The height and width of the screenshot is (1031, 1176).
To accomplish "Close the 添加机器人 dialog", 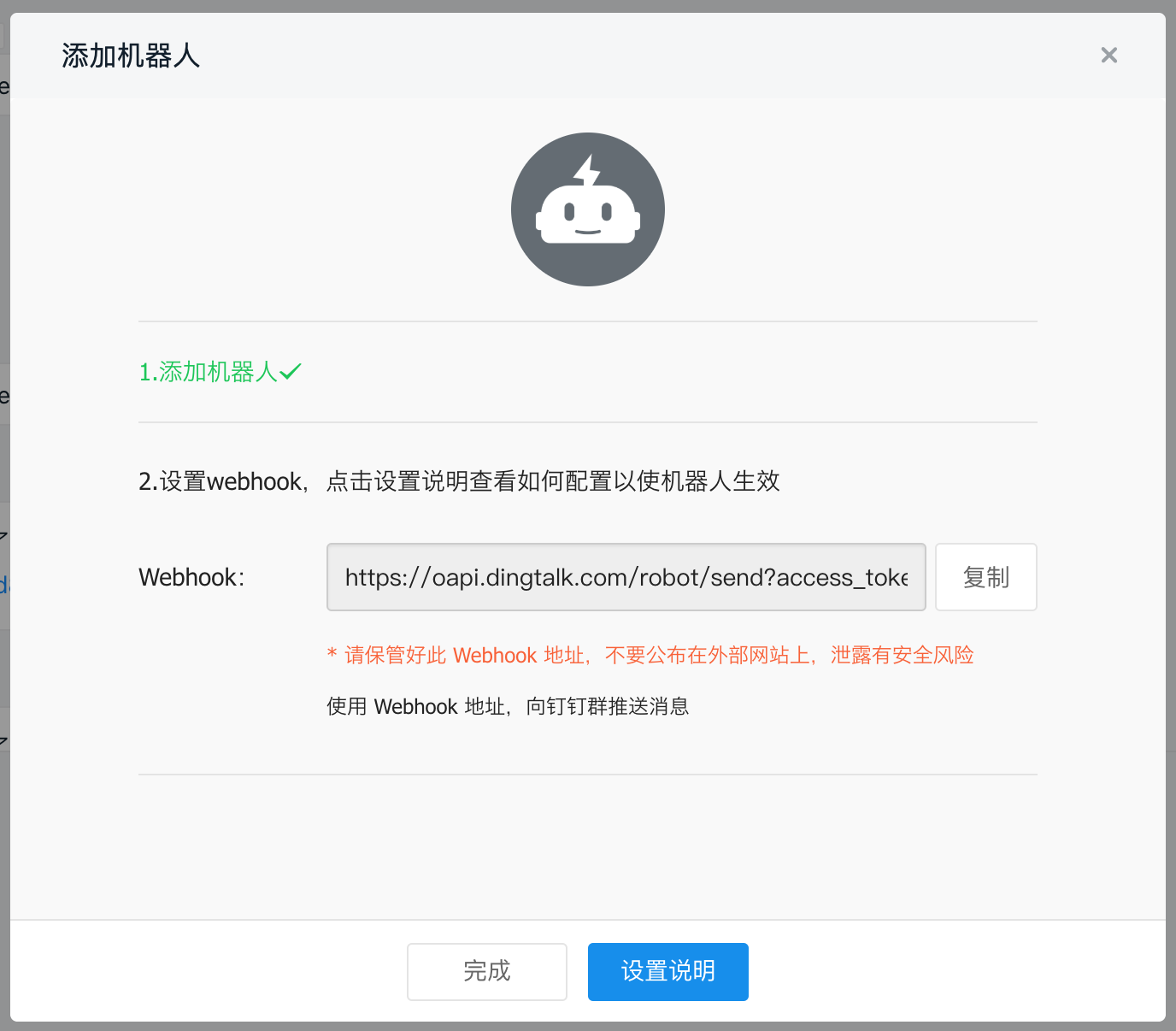I will click(x=1108, y=56).
